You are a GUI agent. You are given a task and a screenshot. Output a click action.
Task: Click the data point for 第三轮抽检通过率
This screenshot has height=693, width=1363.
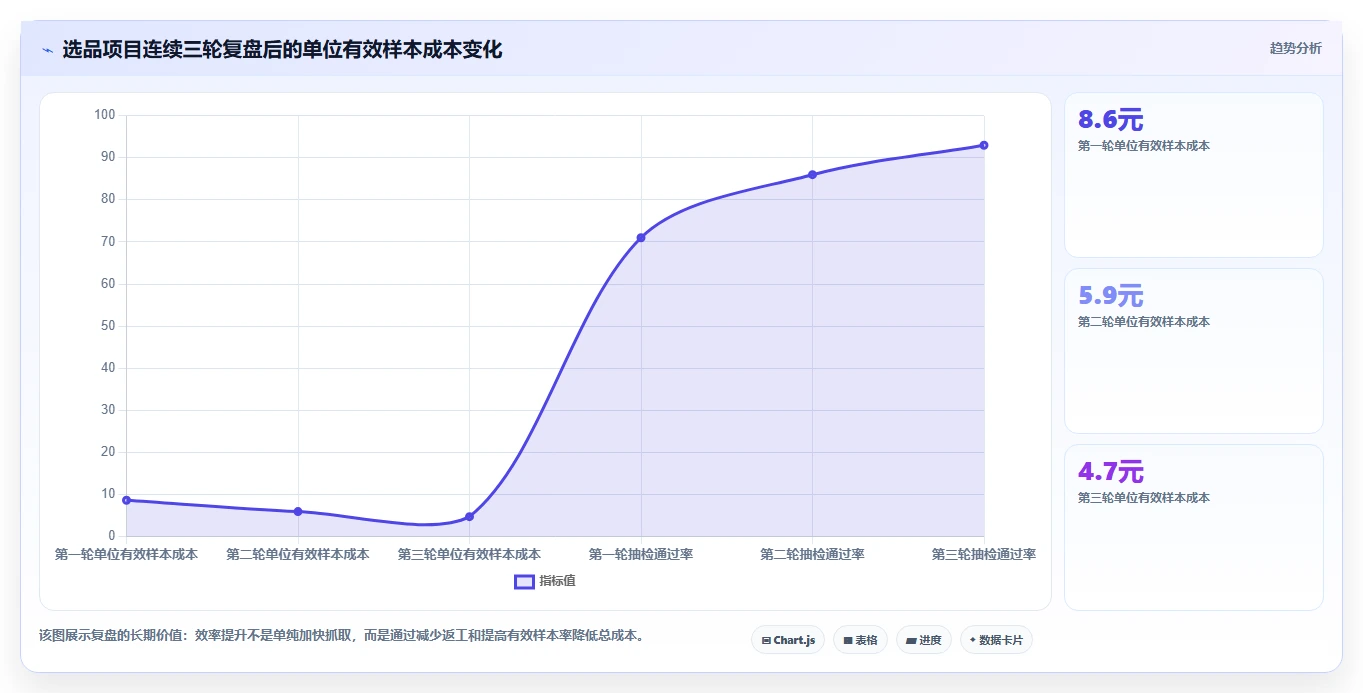(x=984, y=145)
